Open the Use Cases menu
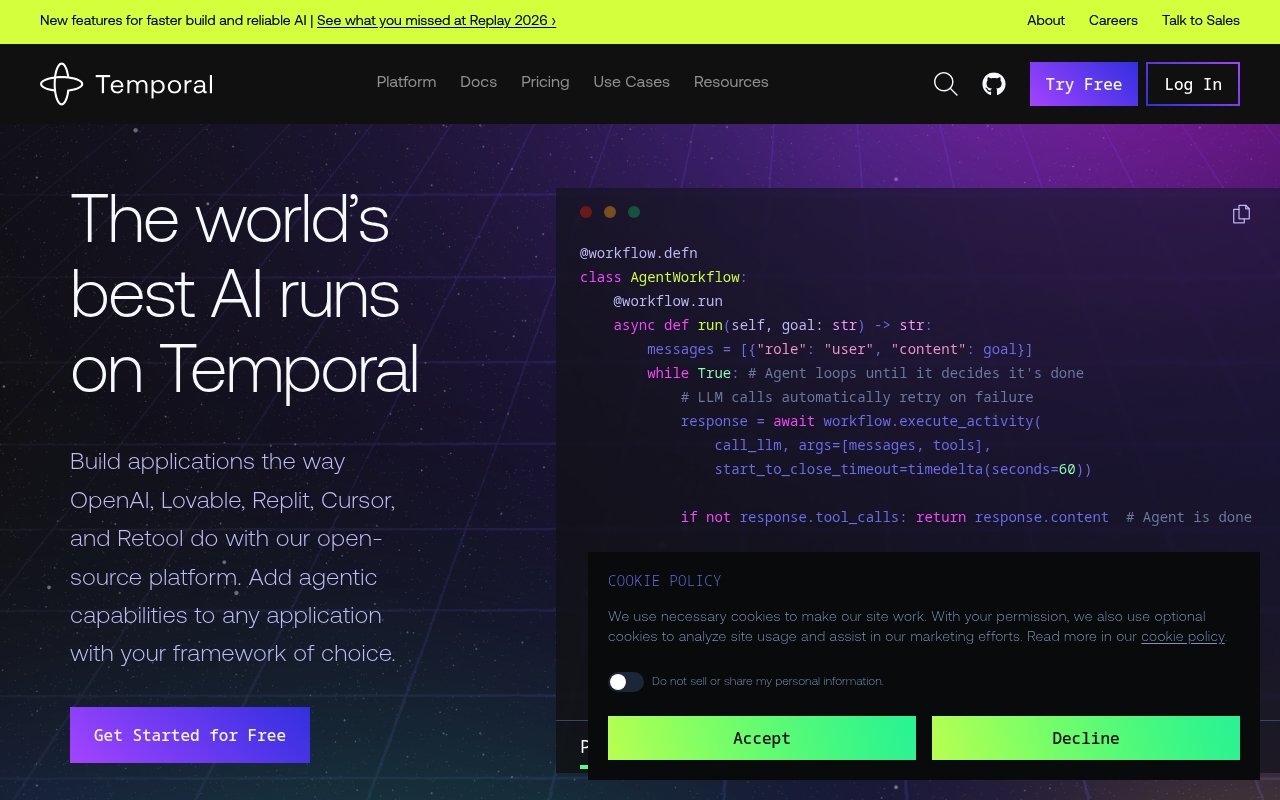The height and width of the screenshot is (800, 1280). tap(631, 82)
